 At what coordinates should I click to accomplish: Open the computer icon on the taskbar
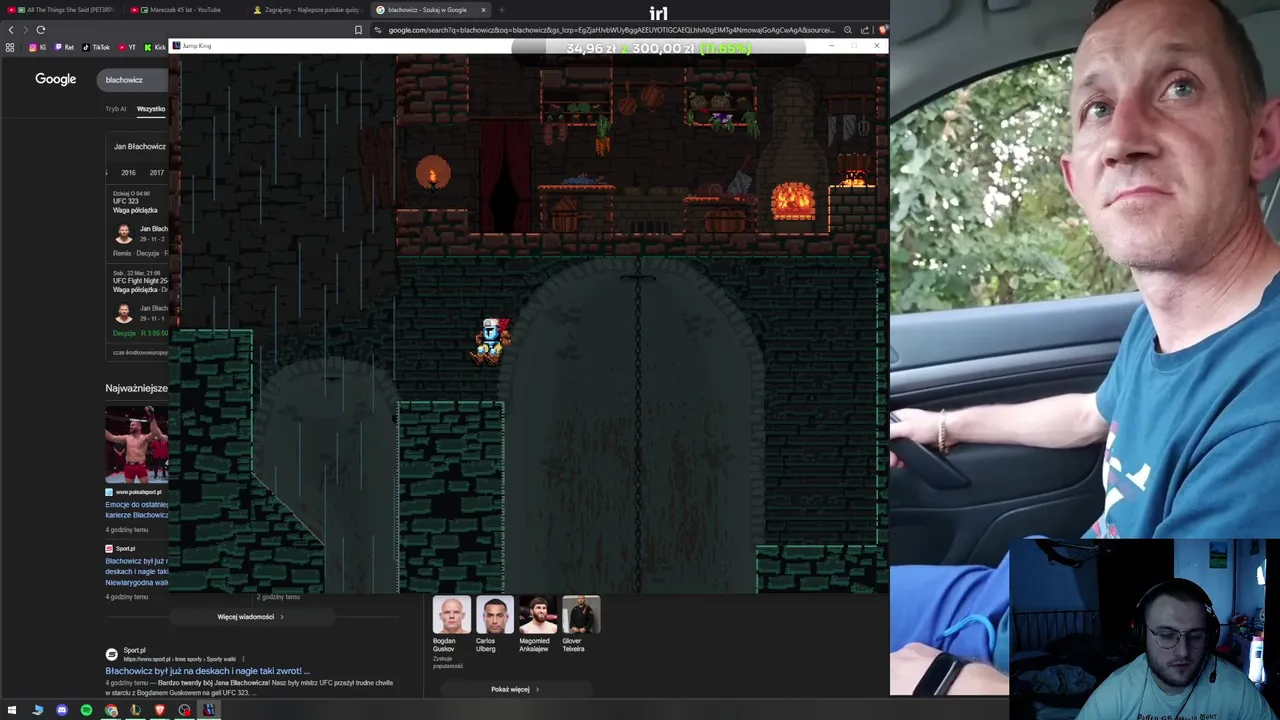pos(37,710)
